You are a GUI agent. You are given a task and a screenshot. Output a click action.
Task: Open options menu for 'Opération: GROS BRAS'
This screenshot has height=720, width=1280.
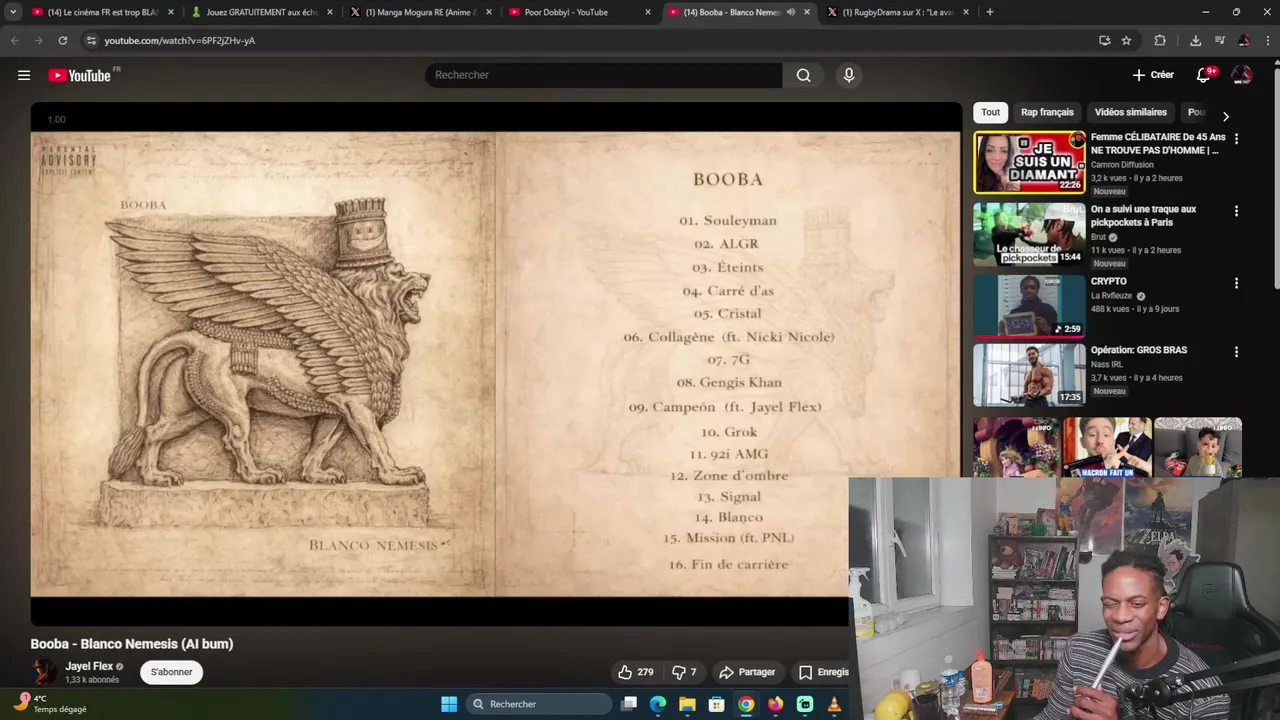[1236, 352]
